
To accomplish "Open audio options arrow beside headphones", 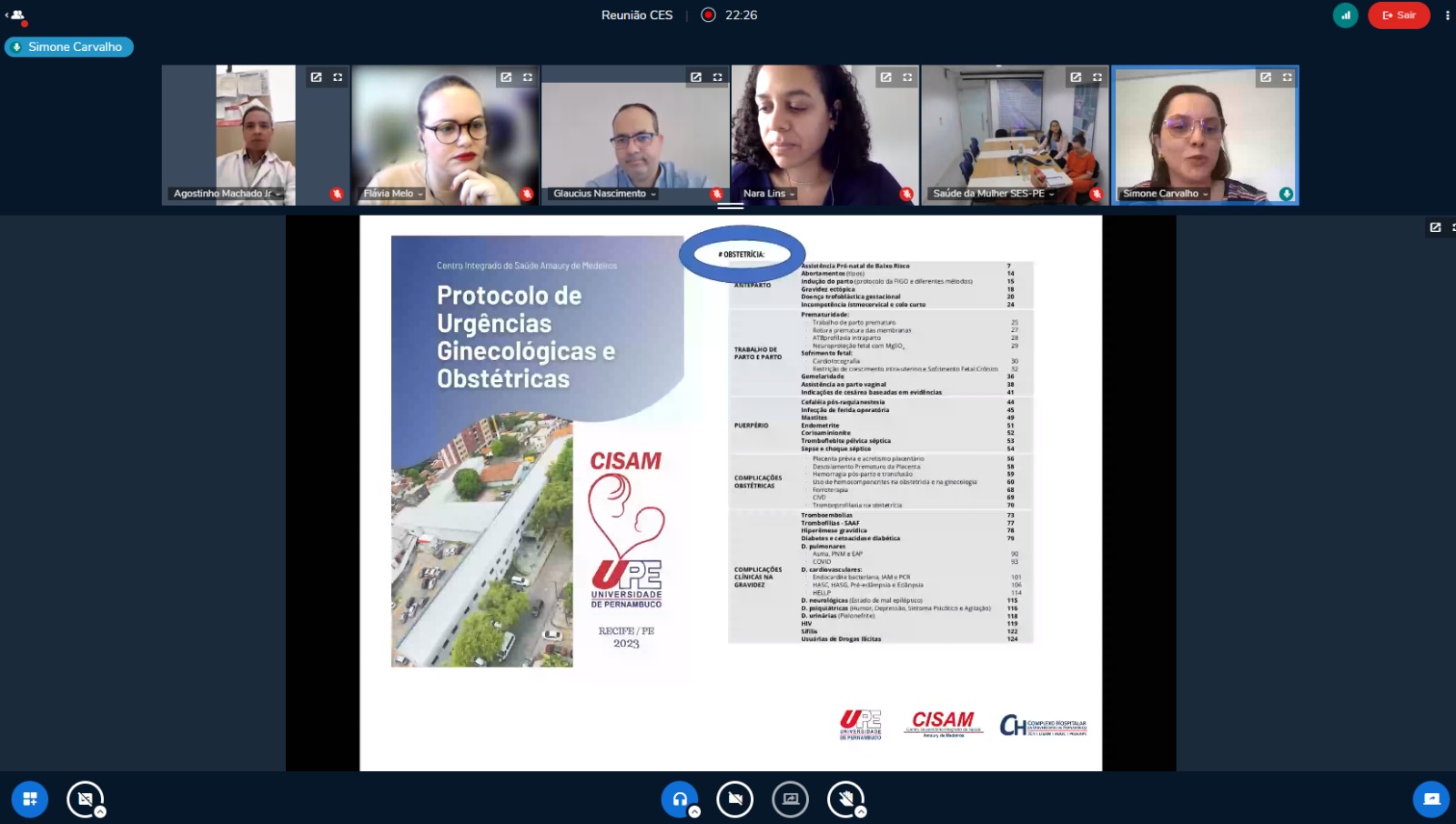I will pyautogui.click(x=694, y=811).
